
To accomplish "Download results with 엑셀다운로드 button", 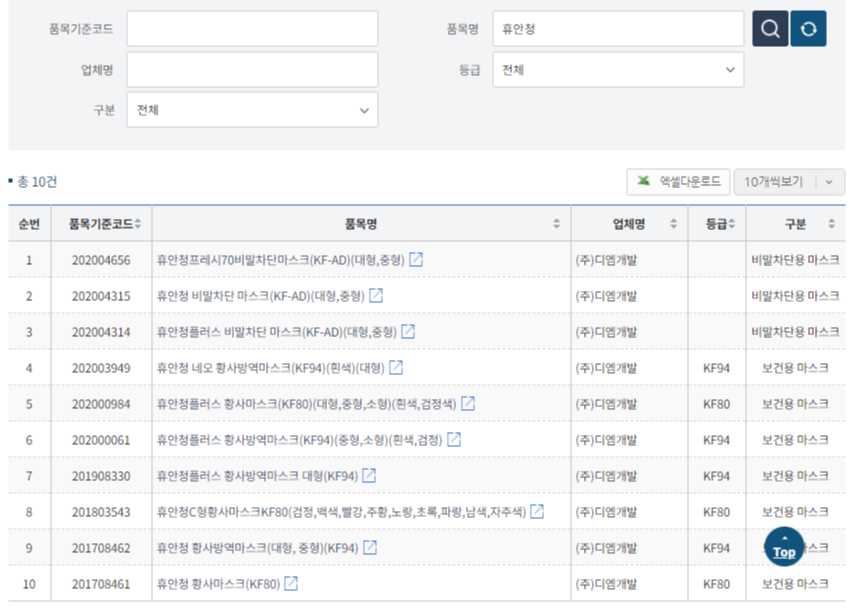I will coord(678,182).
